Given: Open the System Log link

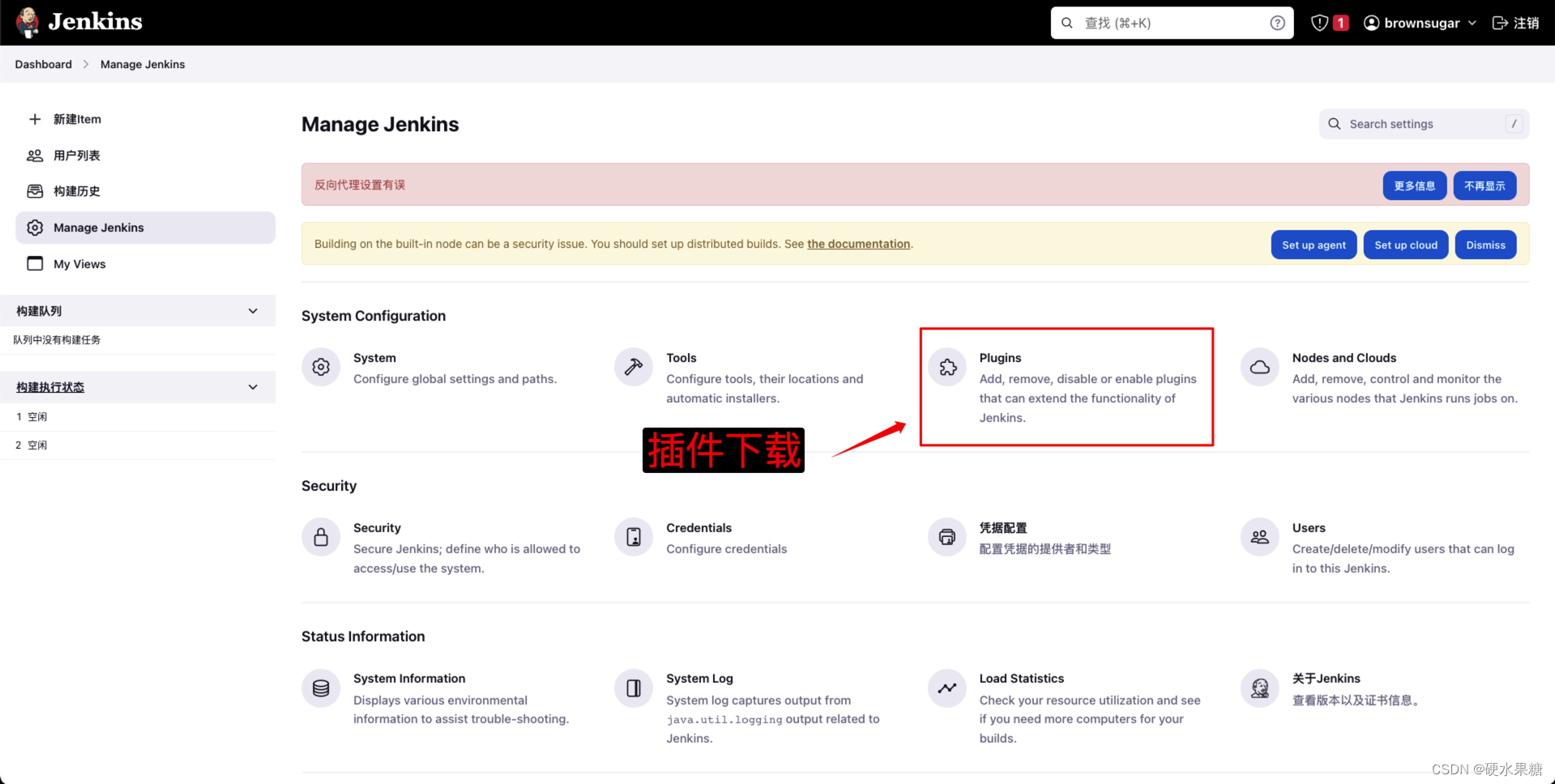Looking at the screenshot, I should (699, 679).
